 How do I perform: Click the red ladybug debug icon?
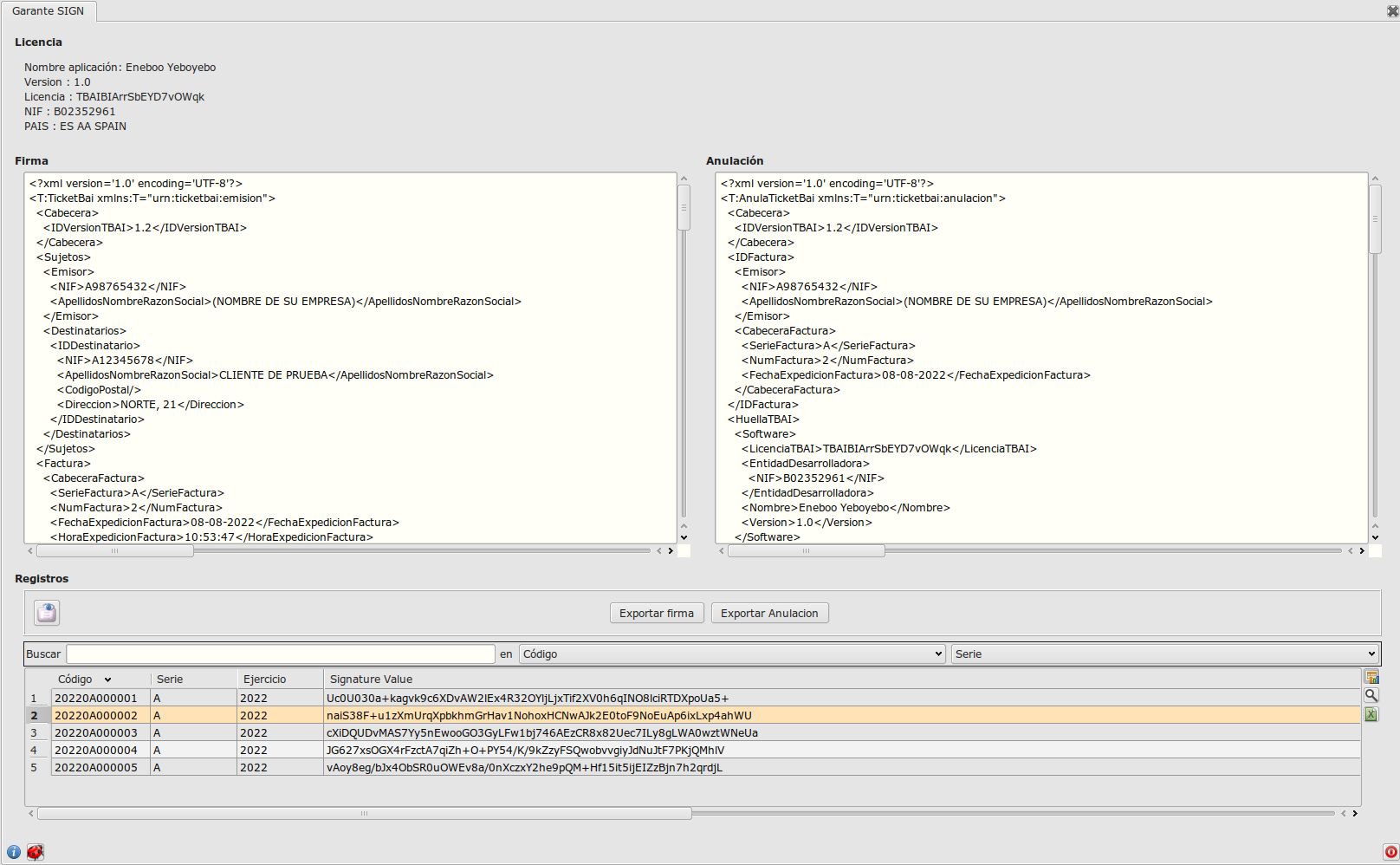[x=35, y=852]
